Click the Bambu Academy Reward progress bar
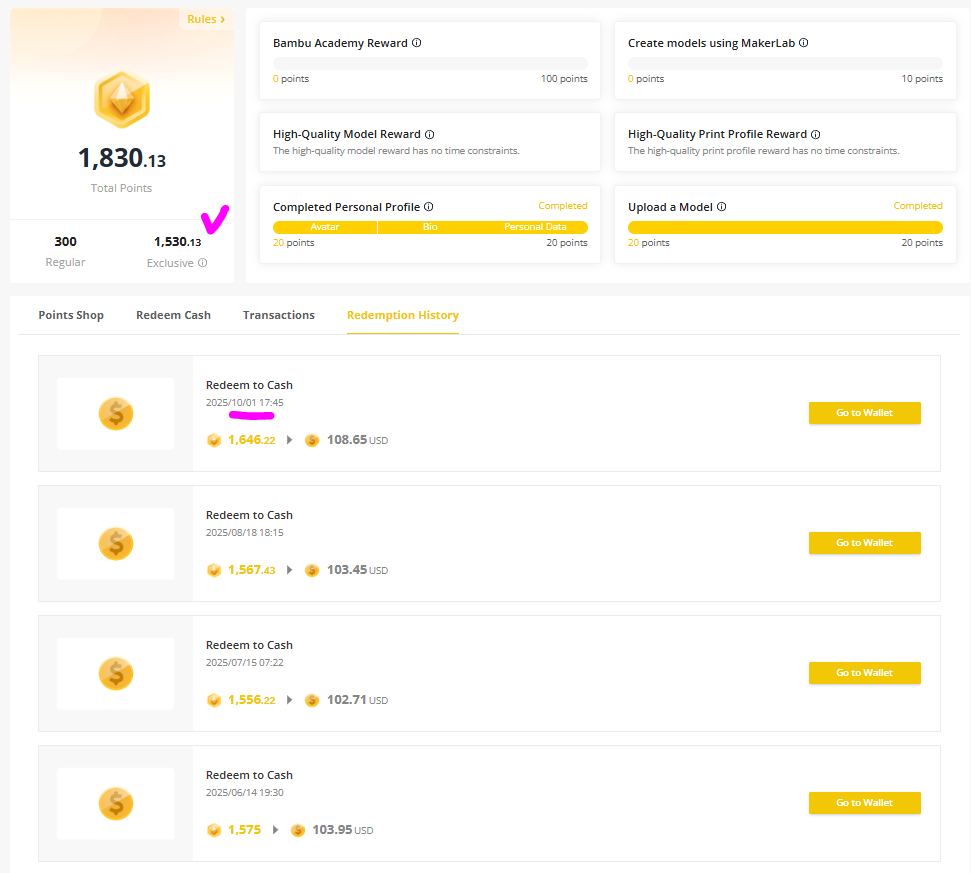This screenshot has width=971, height=873. point(430,64)
